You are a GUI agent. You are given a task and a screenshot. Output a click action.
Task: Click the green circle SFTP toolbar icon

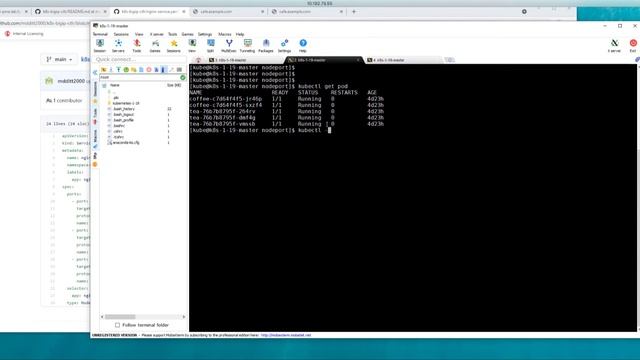point(126,70)
